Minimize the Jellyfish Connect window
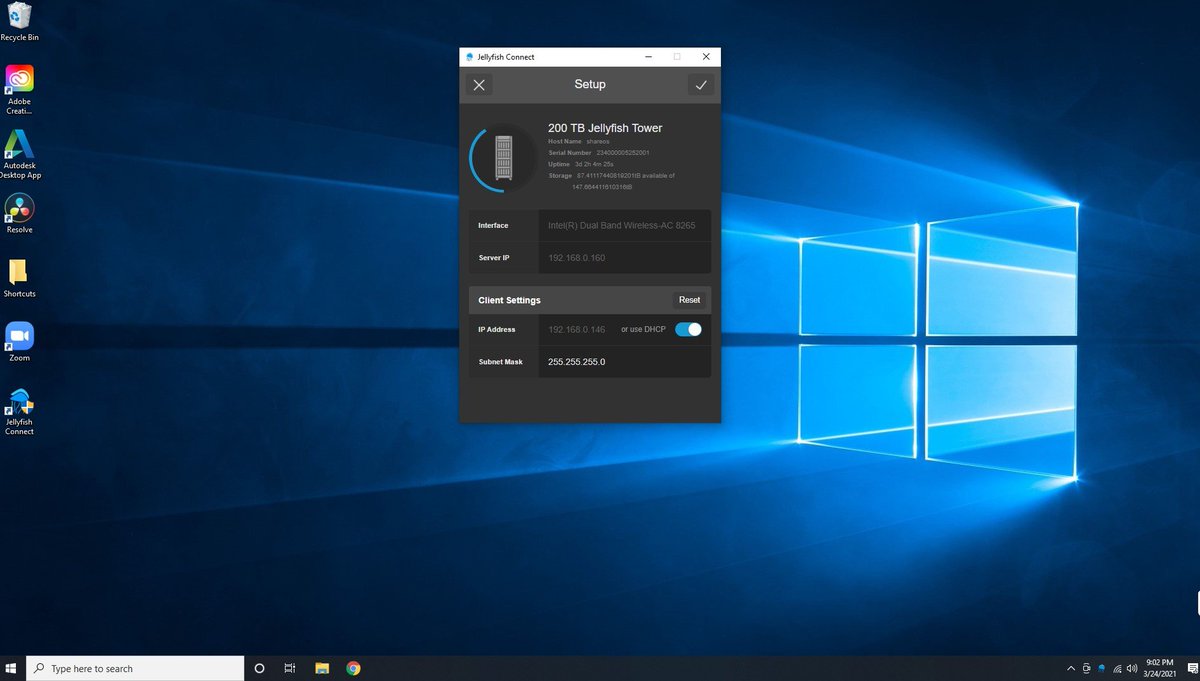Image resolution: width=1200 pixels, height=681 pixels. (647, 57)
